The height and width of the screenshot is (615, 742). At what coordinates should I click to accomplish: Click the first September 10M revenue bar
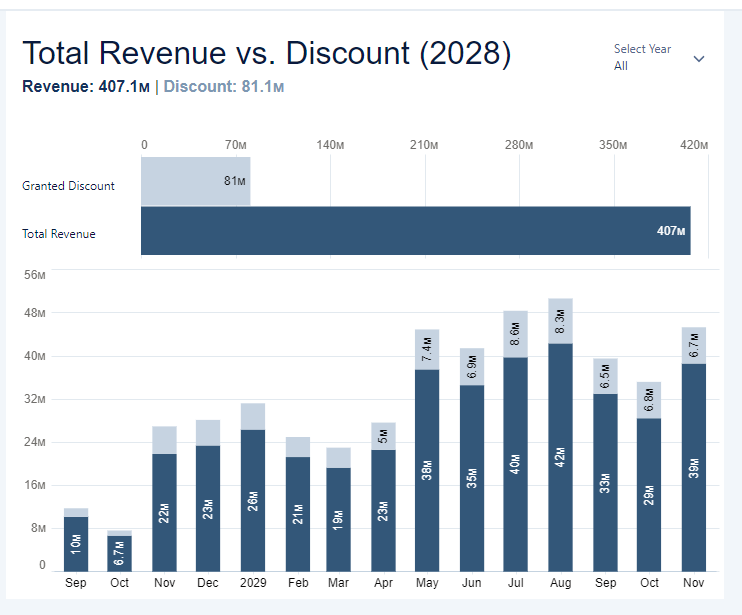coord(76,542)
